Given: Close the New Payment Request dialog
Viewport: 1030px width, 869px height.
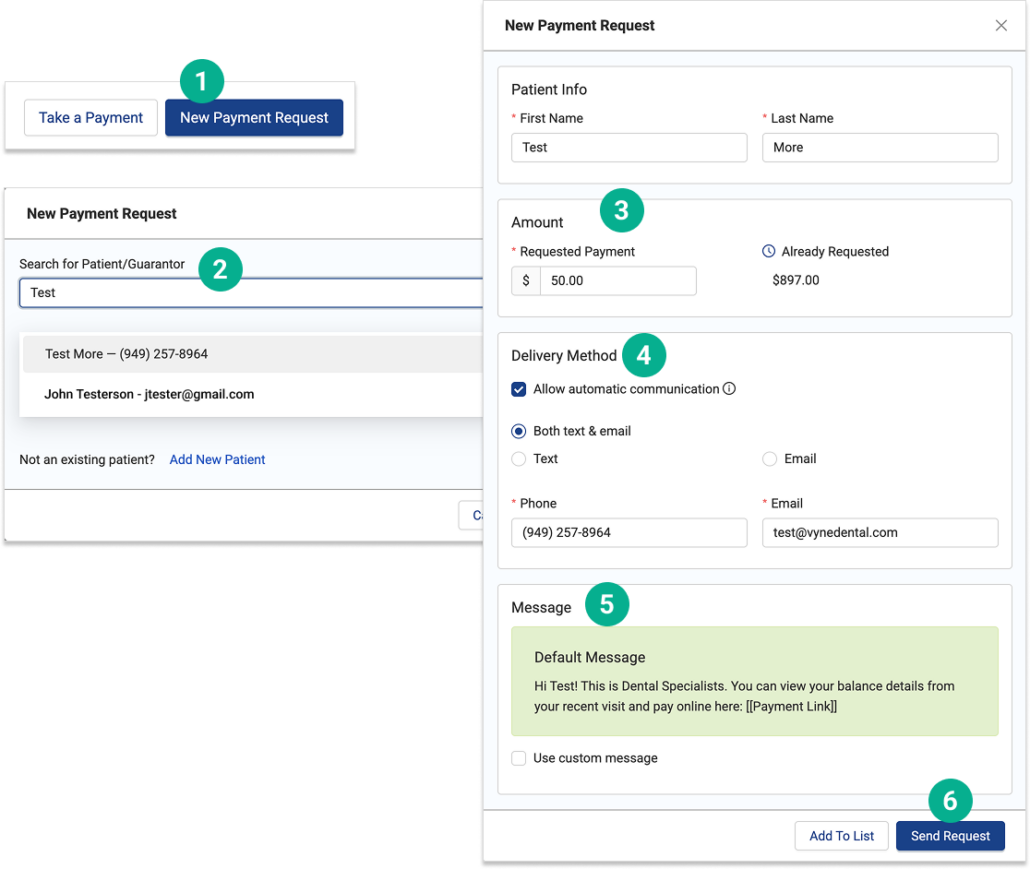Looking at the screenshot, I should pos(1001,26).
